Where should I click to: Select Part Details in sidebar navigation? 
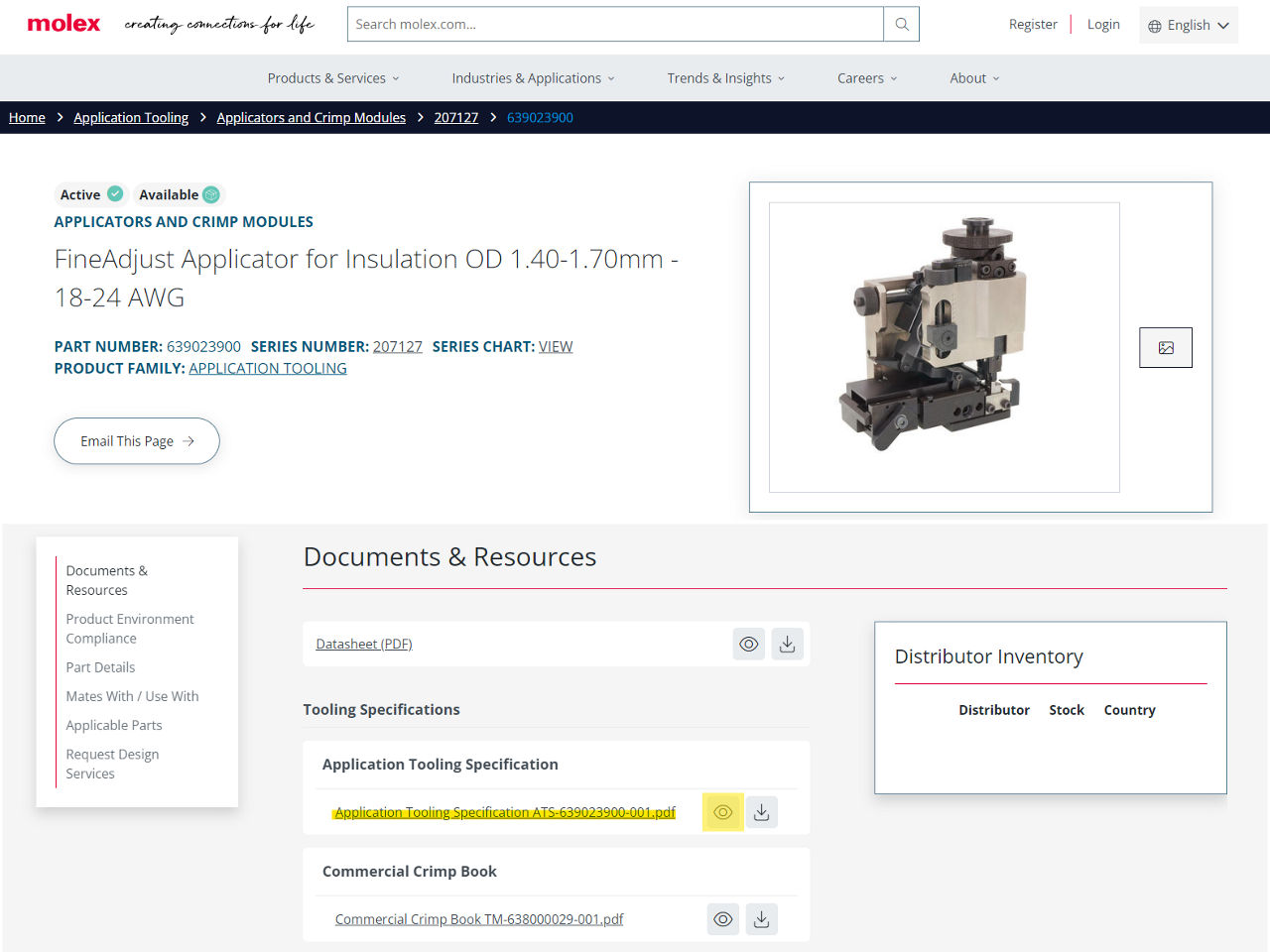(100, 667)
